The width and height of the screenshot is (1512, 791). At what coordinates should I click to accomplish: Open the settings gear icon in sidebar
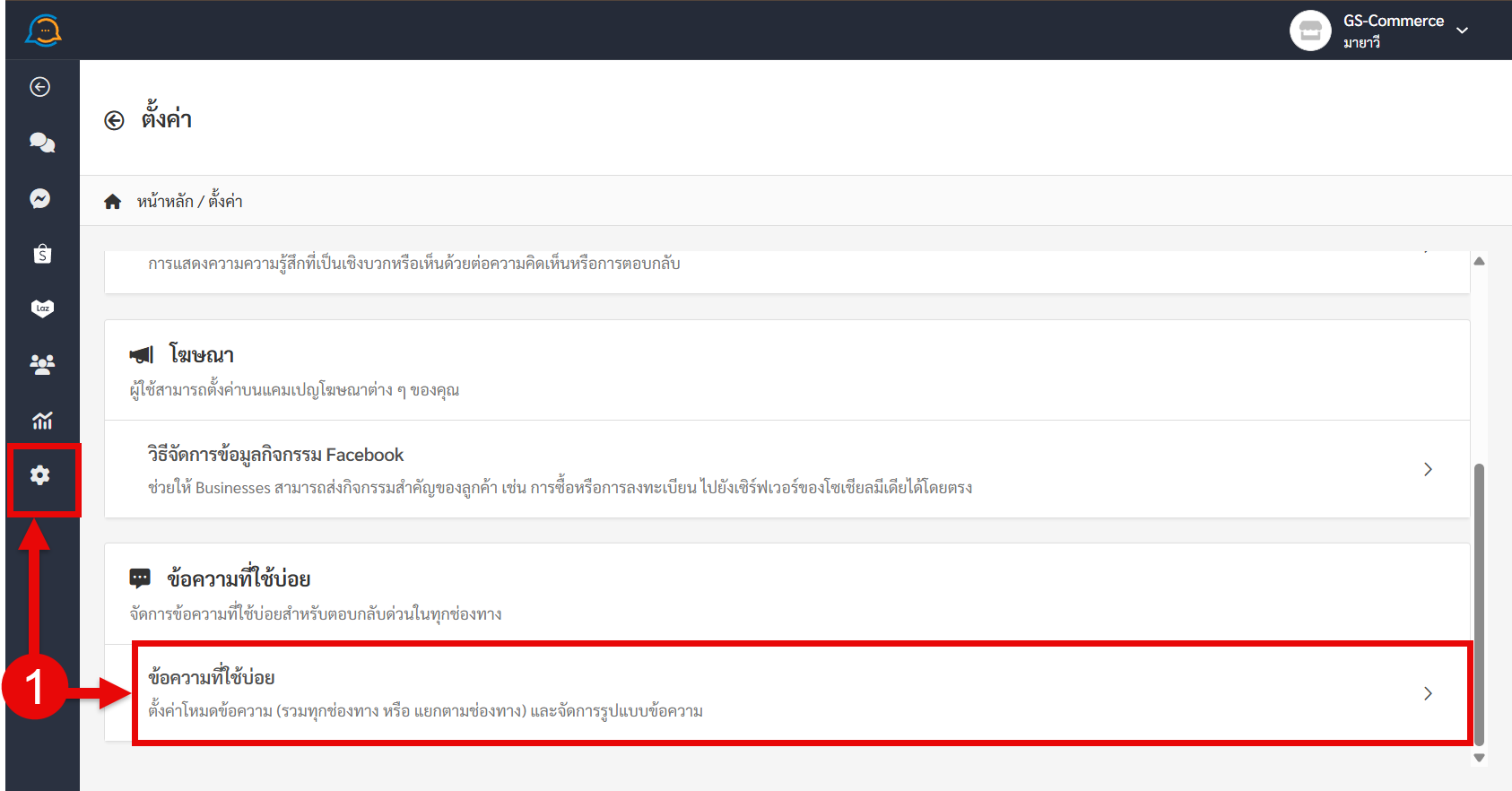coord(40,475)
